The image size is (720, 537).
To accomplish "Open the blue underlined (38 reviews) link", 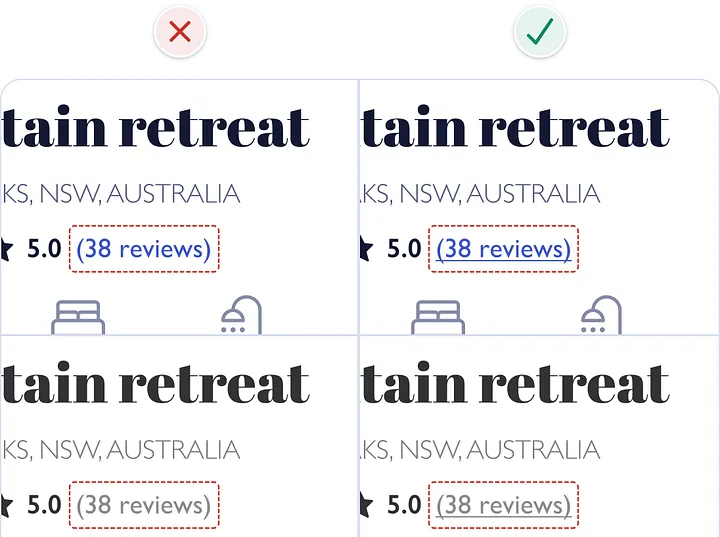I will (504, 249).
